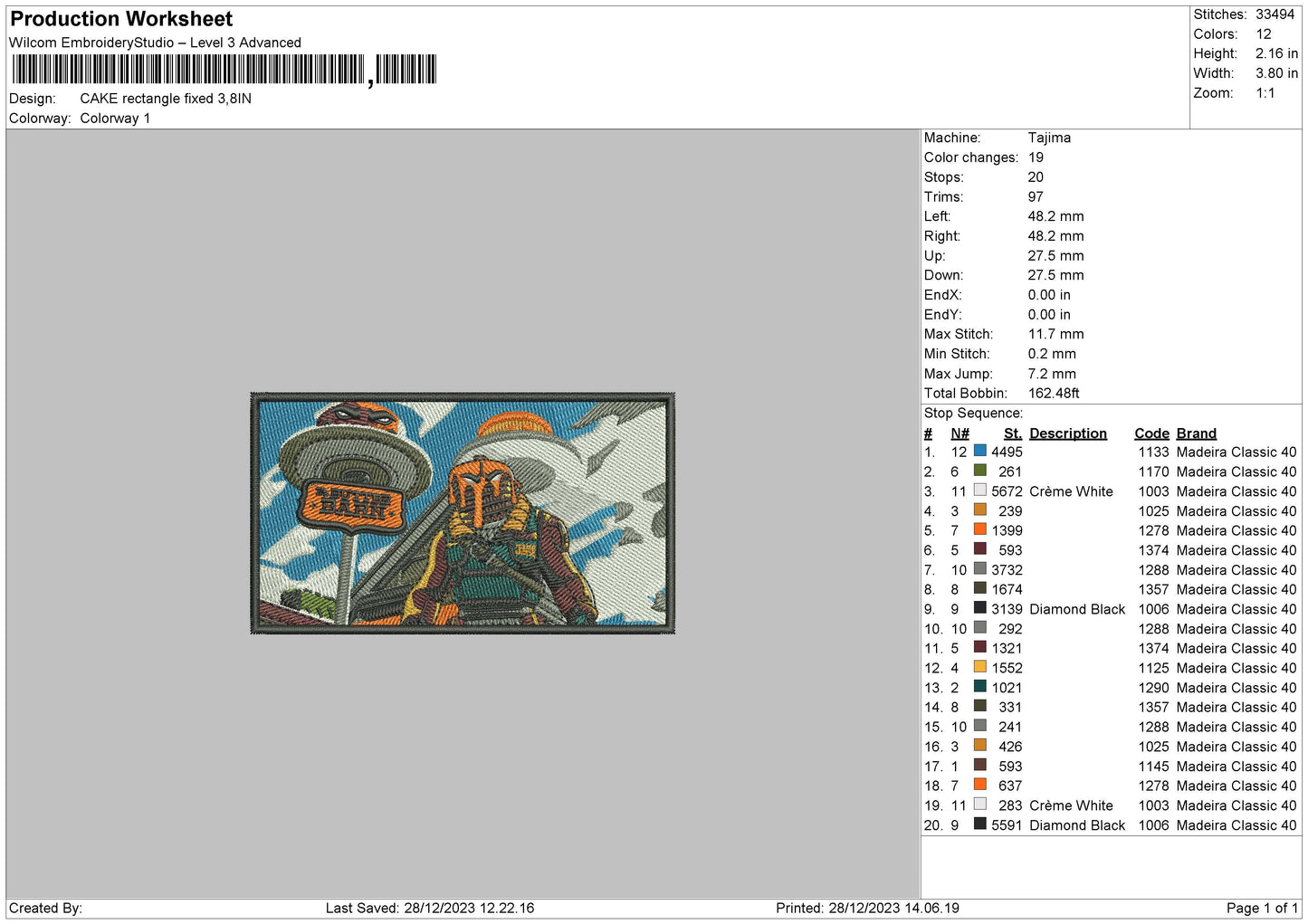
Task: Select the Wilcom EmbroideryStudio – Level 3 Advanced text
Action: pos(155,43)
